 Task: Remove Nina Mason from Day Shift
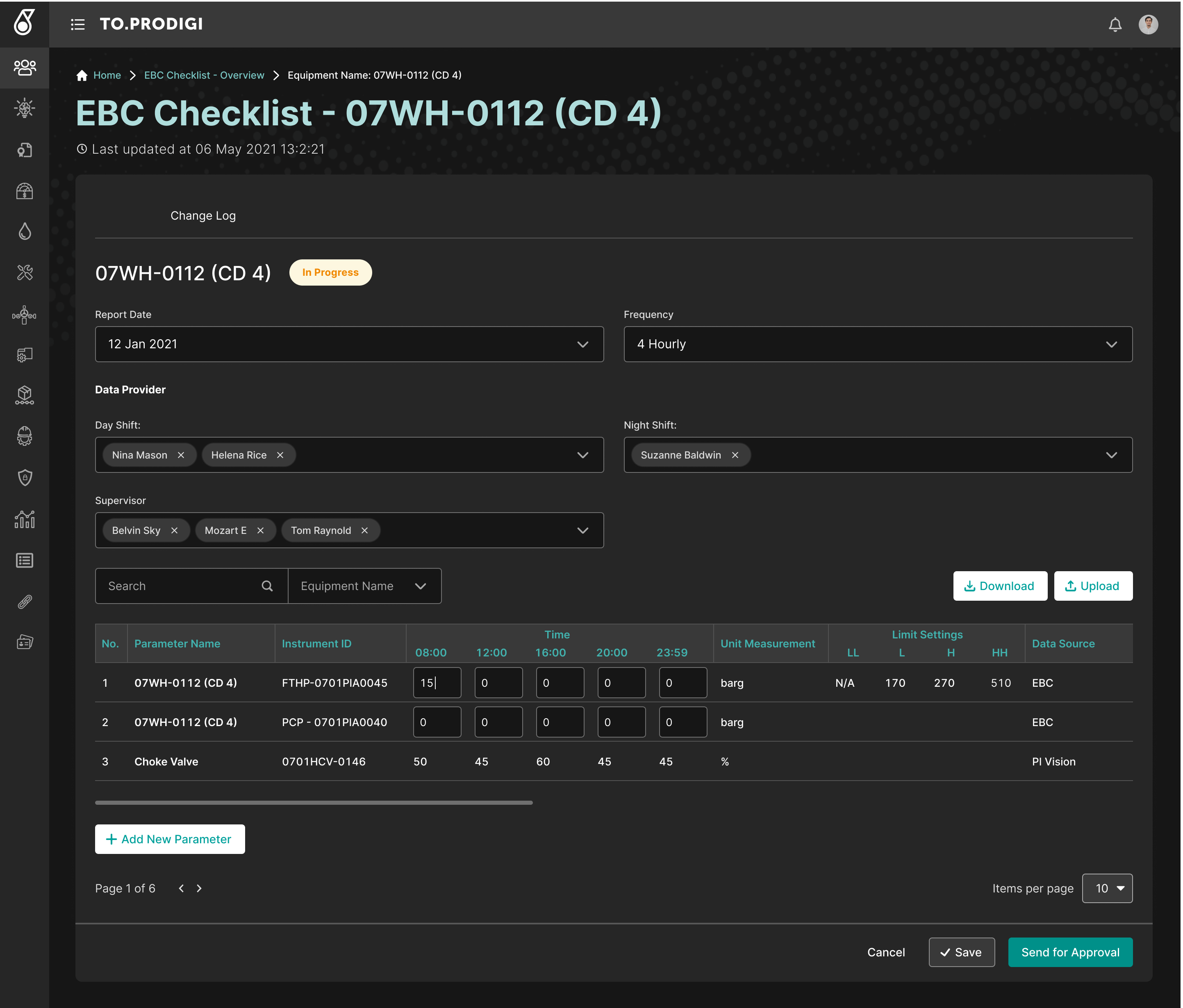[x=181, y=455]
